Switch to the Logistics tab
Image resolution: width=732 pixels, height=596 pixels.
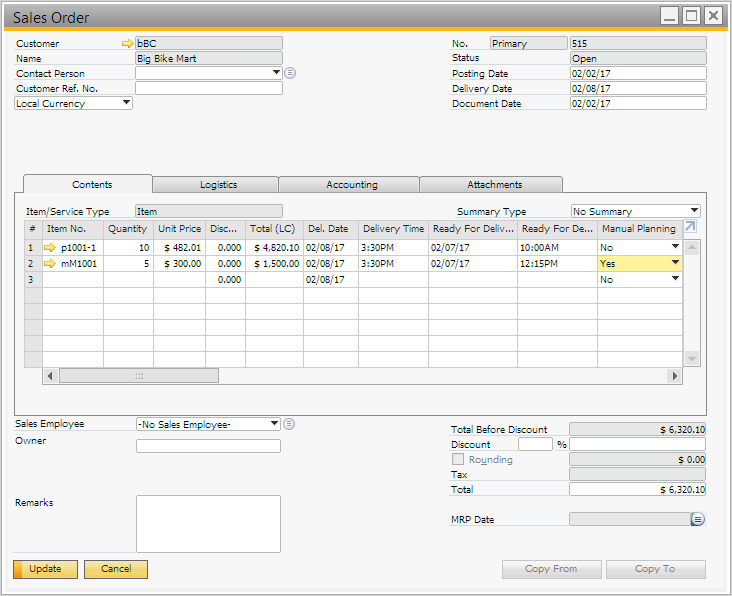218,185
